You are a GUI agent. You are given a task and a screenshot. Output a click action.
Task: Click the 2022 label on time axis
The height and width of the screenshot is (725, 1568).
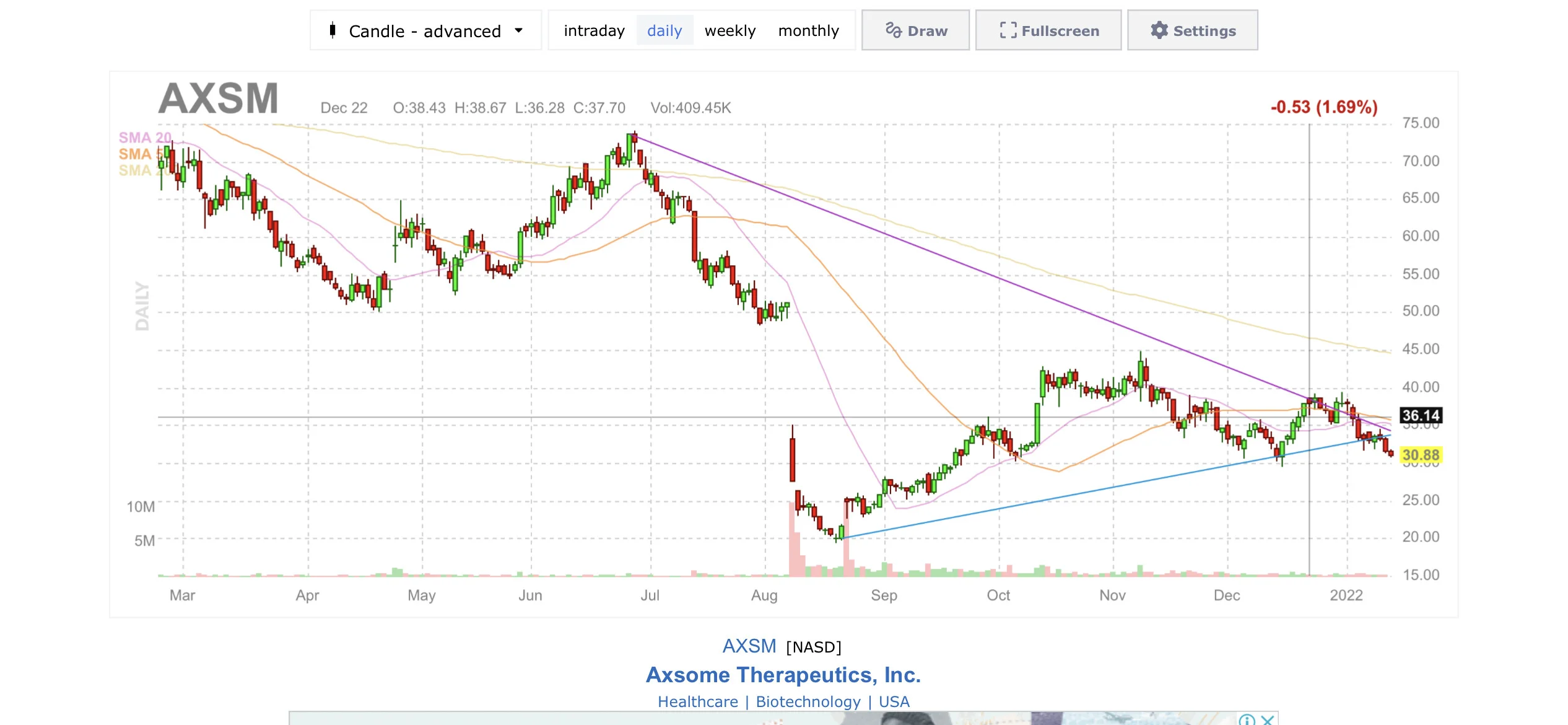coord(1346,595)
